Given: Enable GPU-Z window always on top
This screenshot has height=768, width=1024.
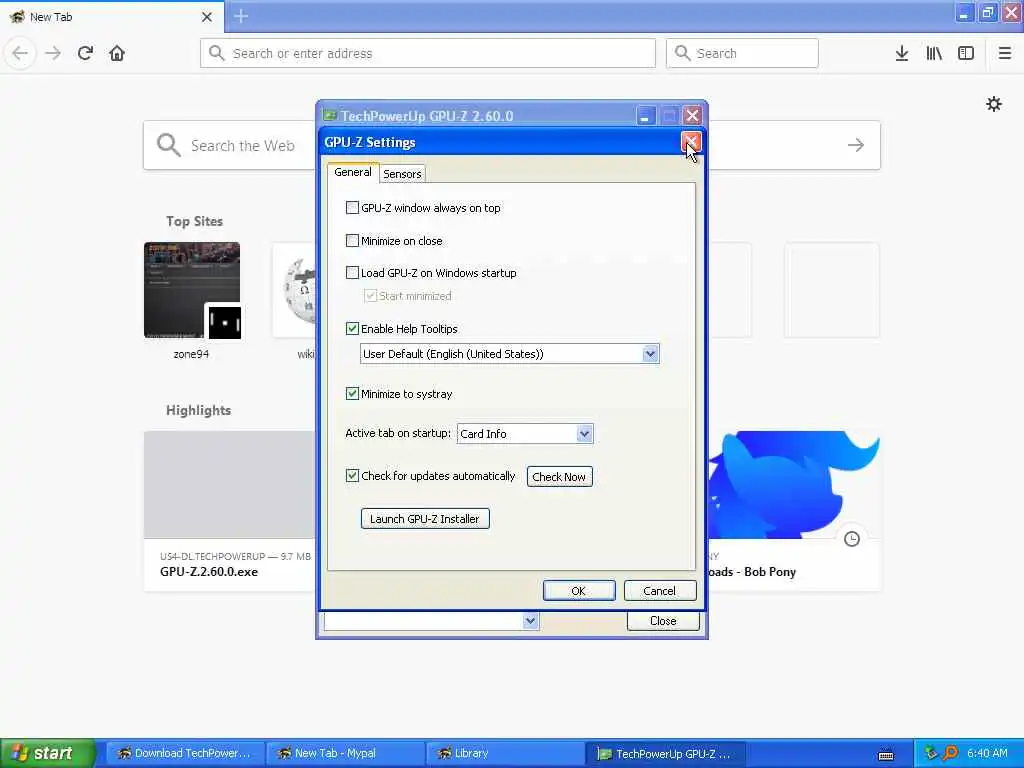Looking at the screenshot, I should pos(352,208).
